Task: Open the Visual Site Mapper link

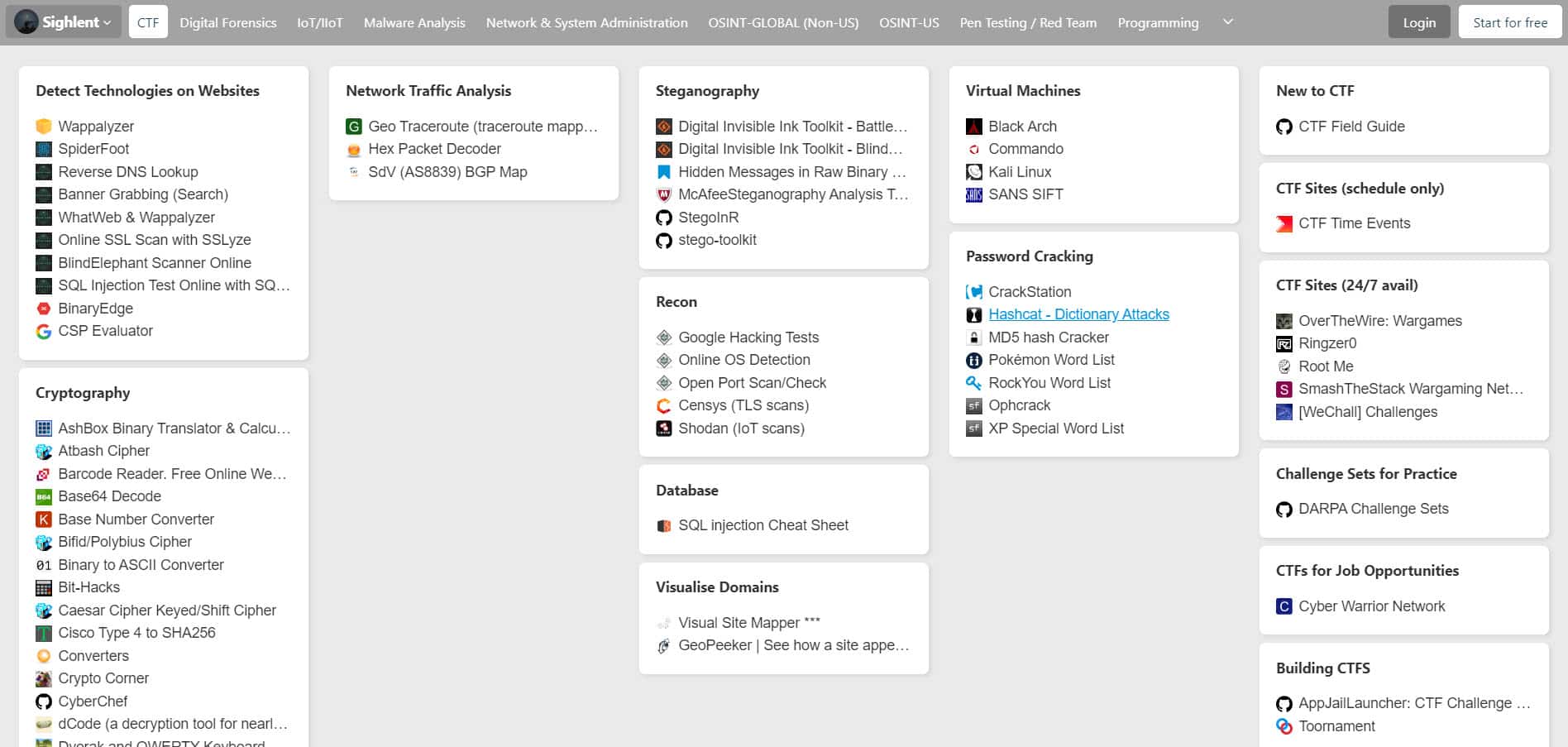Action: [749, 623]
